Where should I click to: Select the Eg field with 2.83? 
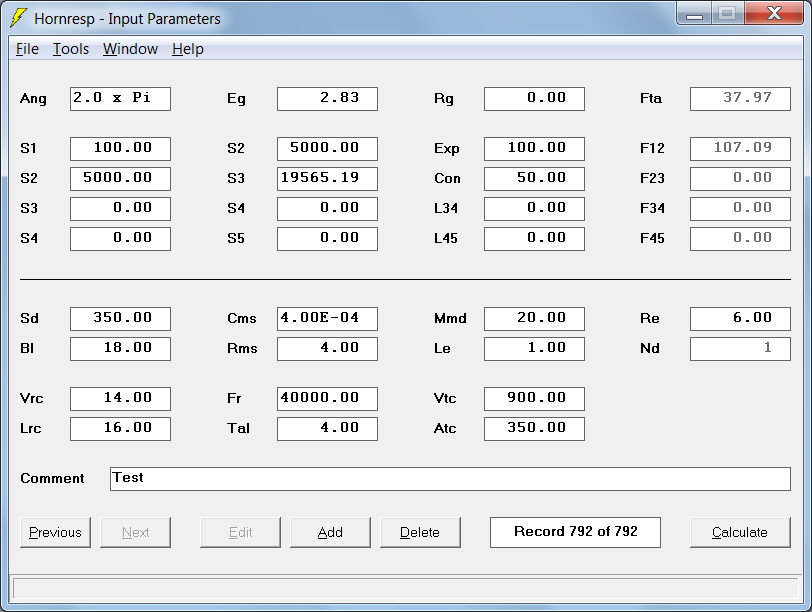(x=327, y=99)
